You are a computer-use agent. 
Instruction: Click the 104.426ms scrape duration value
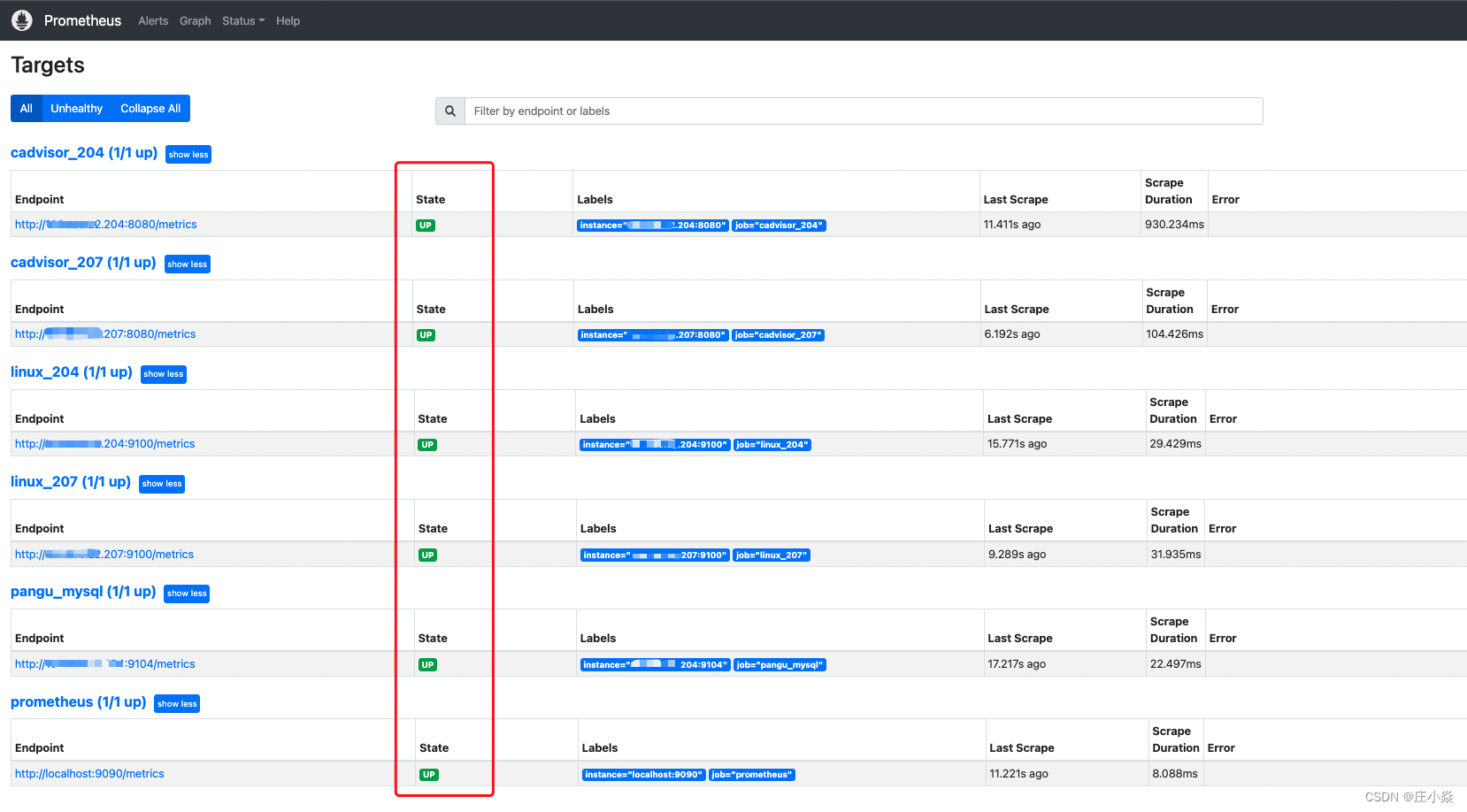[x=1175, y=334]
